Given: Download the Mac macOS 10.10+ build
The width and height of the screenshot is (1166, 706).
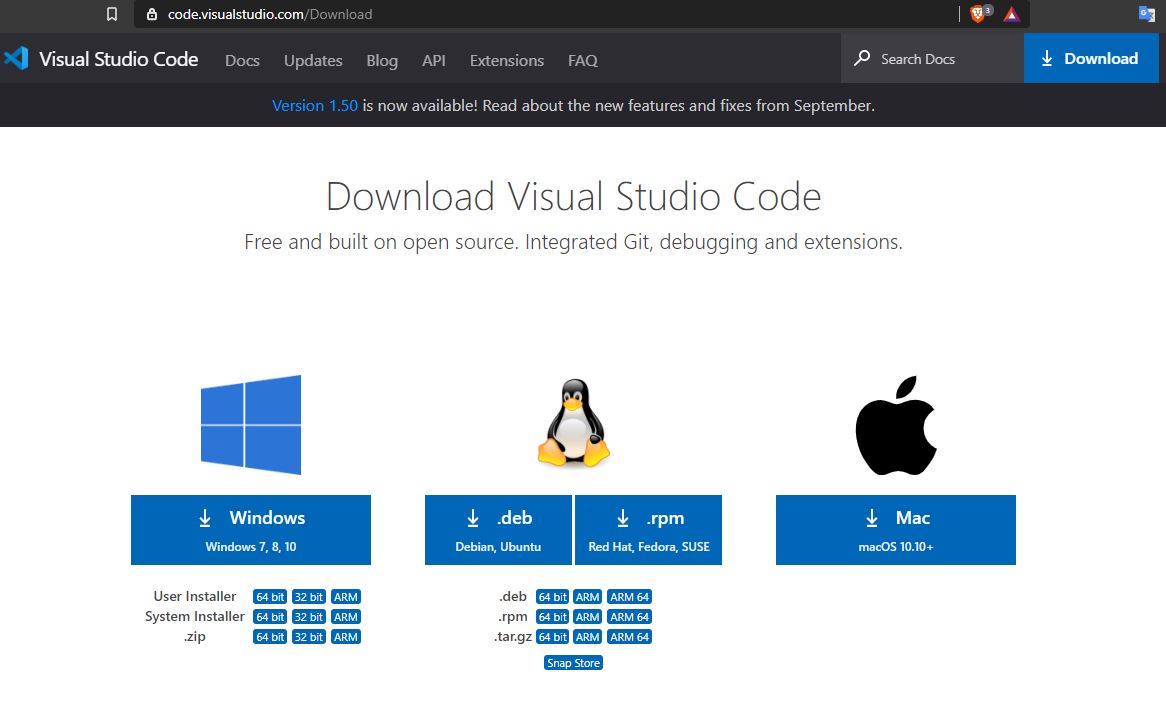Looking at the screenshot, I should coord(896,530).
